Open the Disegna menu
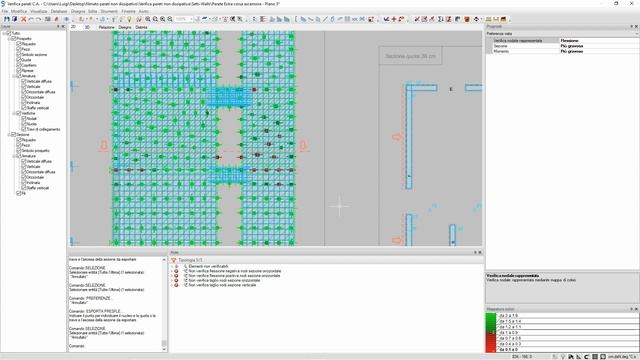 [78, 11]
